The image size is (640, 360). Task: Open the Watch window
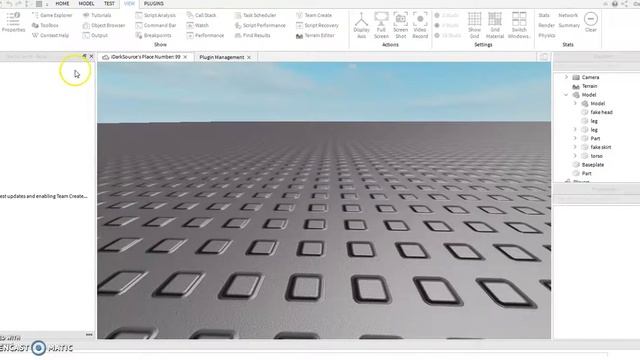point(198,25)
